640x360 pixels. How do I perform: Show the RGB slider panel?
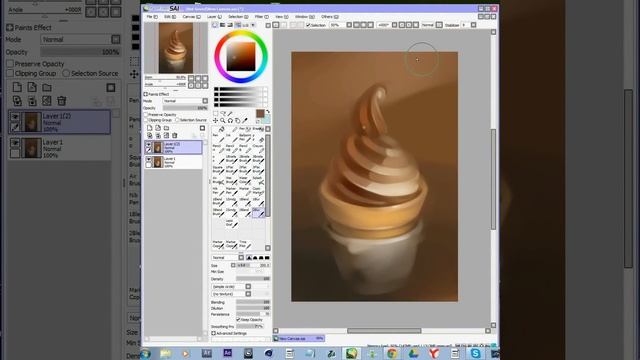(222, 25)
